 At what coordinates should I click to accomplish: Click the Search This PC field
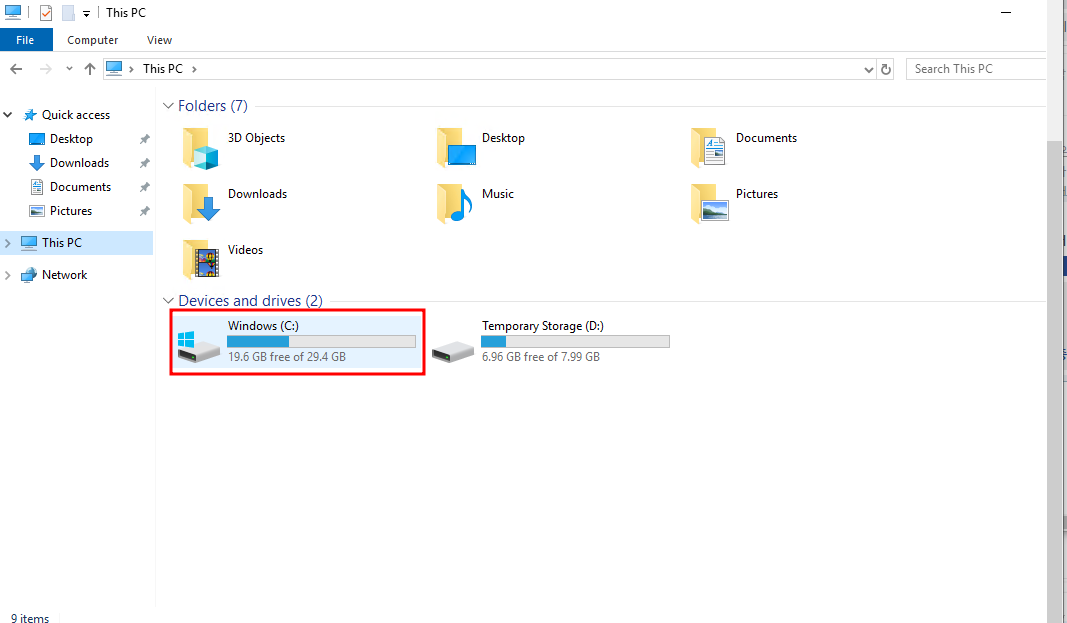pyautogui.click(x=976, y=69)
